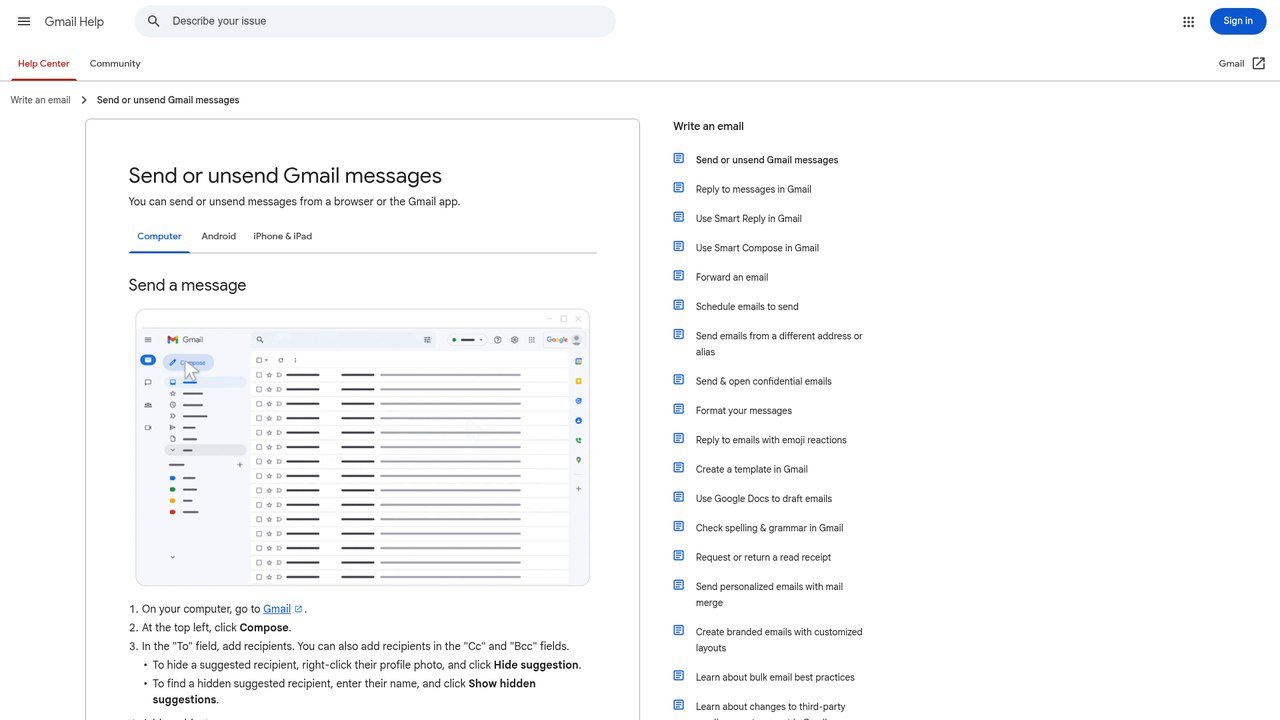Open the hamburger main menu
This screenshot has width=1280, height=720.
point(24,21)
